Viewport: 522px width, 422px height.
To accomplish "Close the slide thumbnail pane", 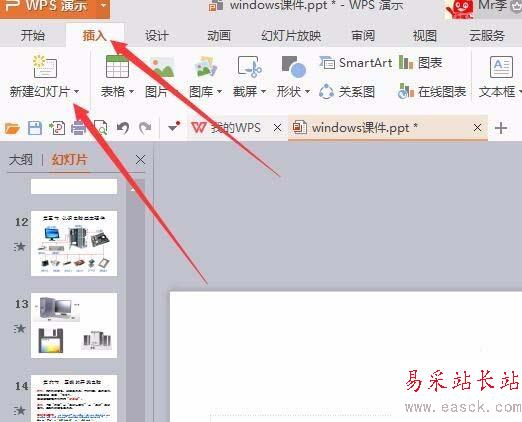I will 140,160.
